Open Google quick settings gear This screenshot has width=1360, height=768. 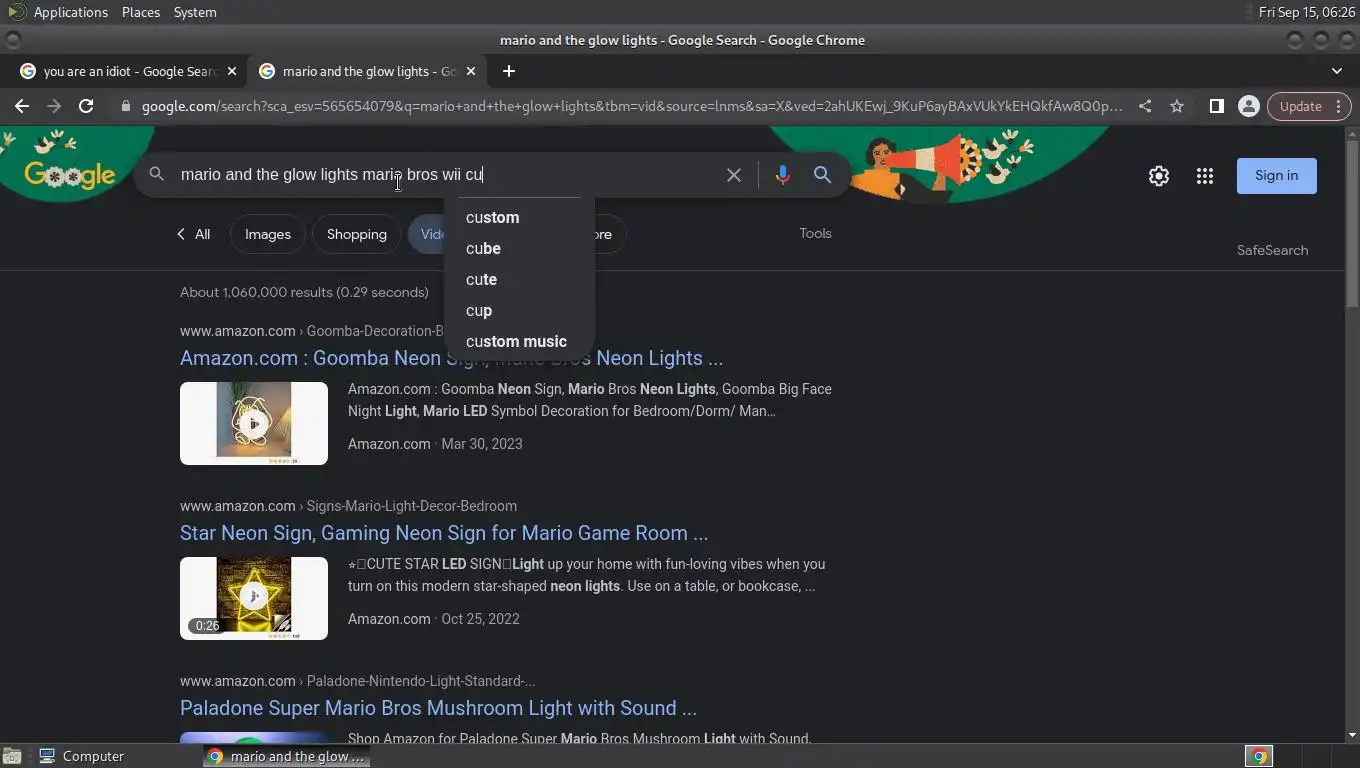coord(1158,176)
